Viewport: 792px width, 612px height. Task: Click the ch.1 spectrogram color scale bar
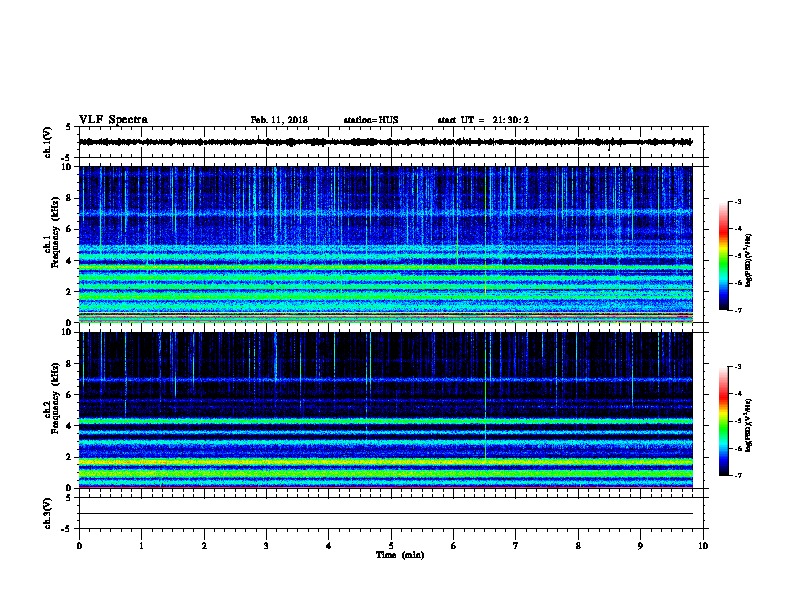[x=723, y=256]
